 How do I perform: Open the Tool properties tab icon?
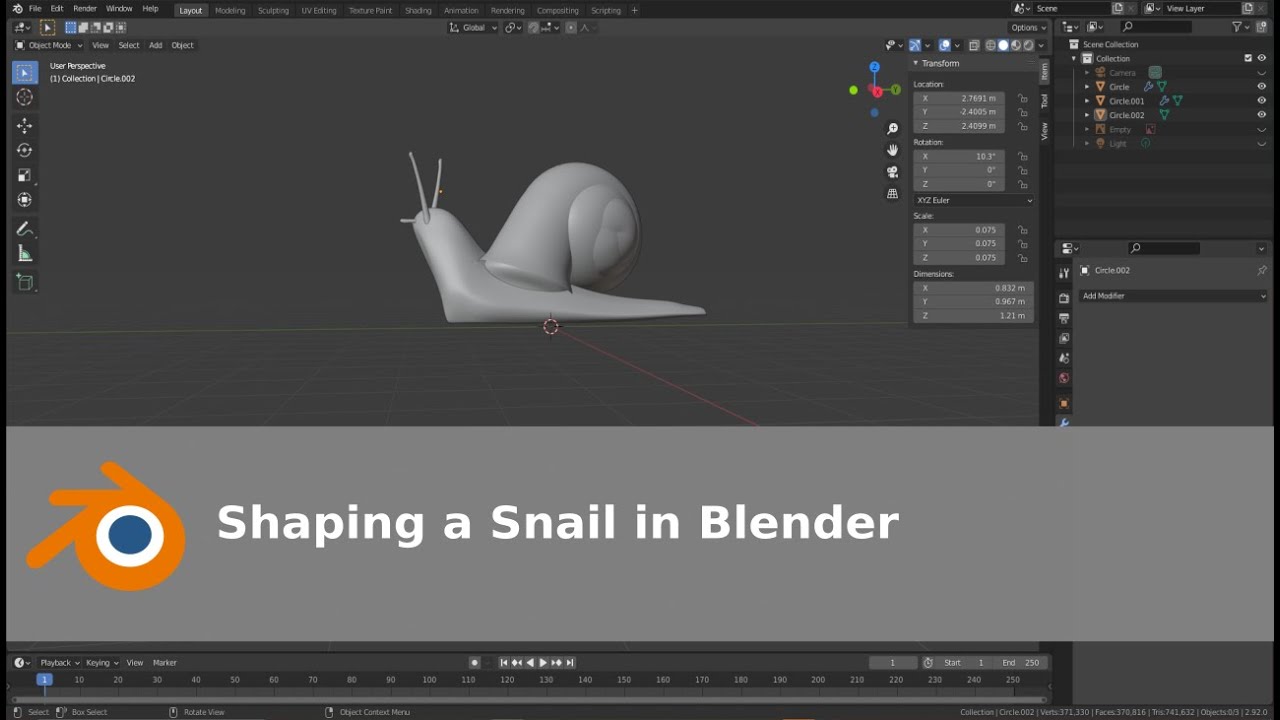point(1064,273)
